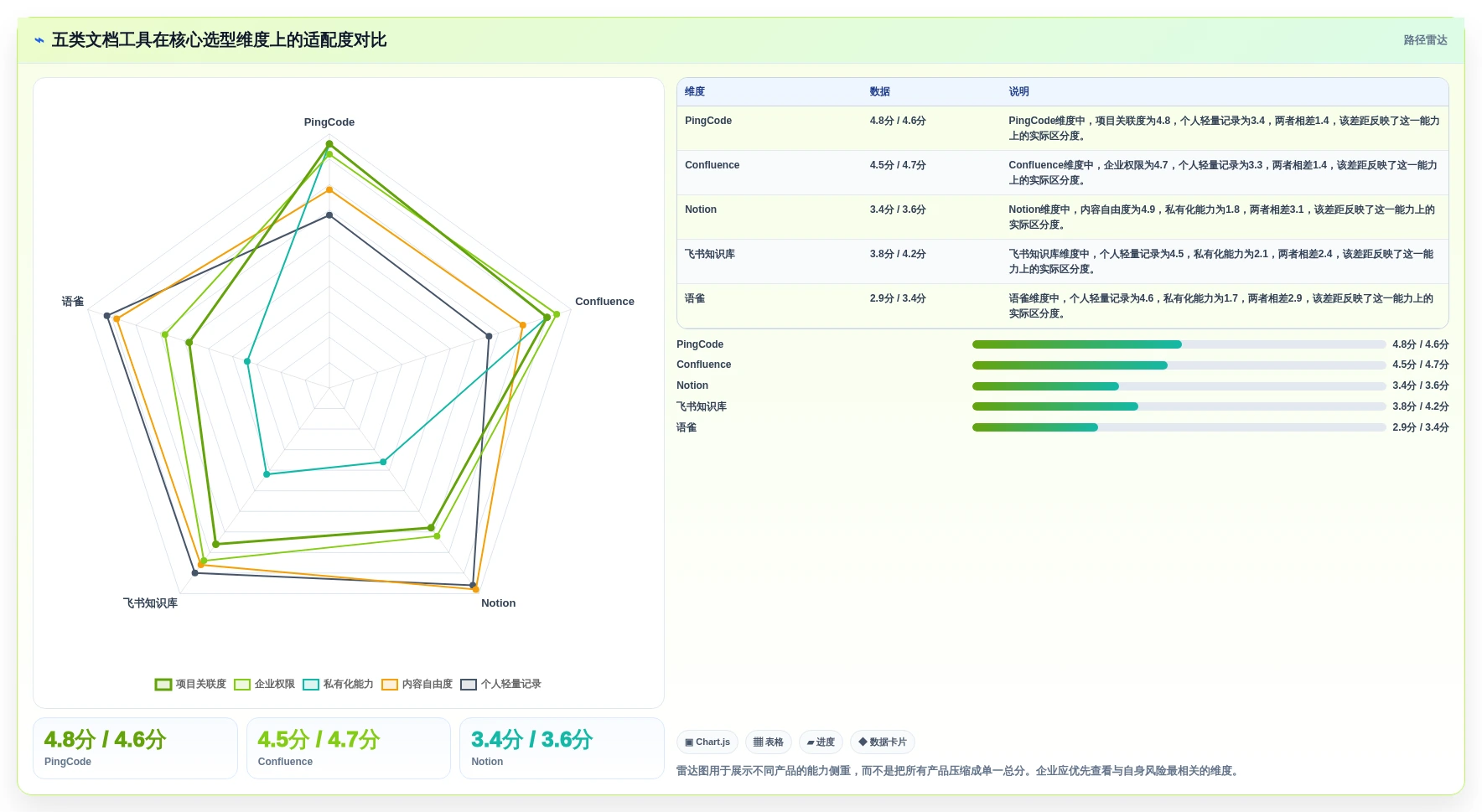
Task: Toggle the 项目关联度 legend swatch
Action: pos(163,685)
